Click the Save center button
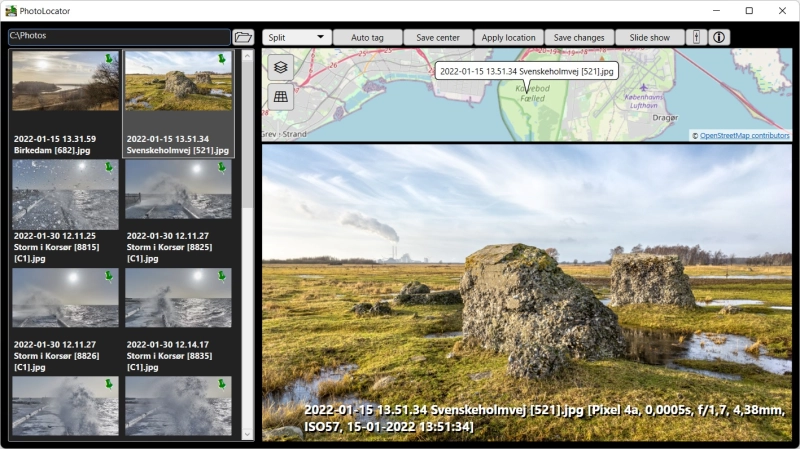800x449 pixels. 438,37
